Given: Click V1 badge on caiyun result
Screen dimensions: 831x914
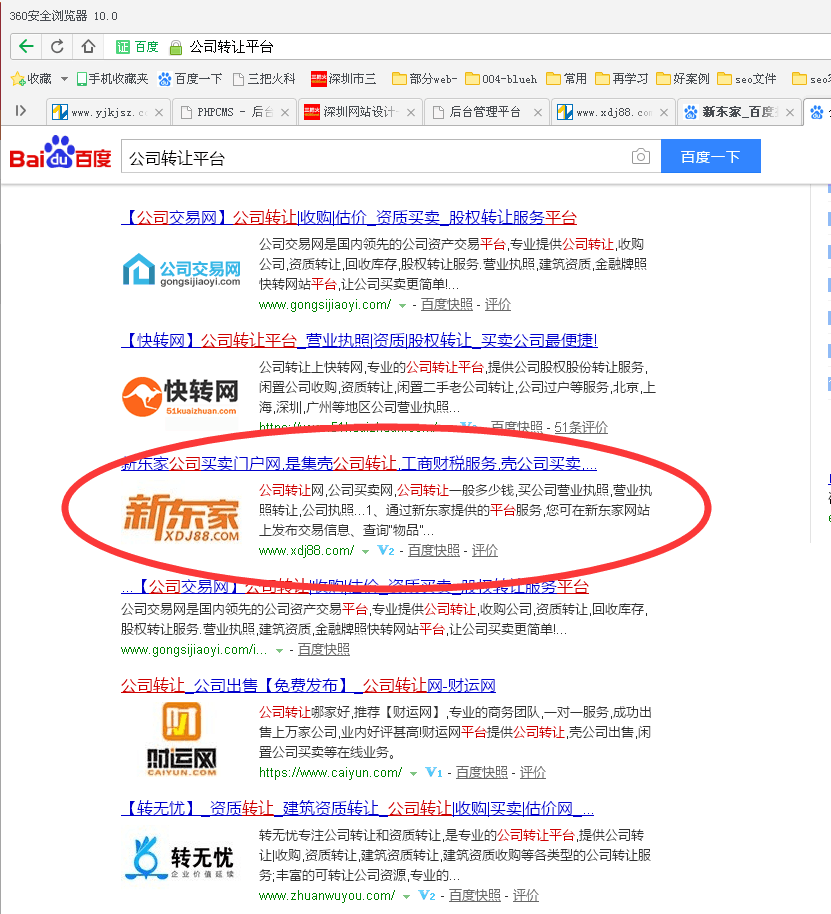Looking at the screenshot, I should point(434,772).
